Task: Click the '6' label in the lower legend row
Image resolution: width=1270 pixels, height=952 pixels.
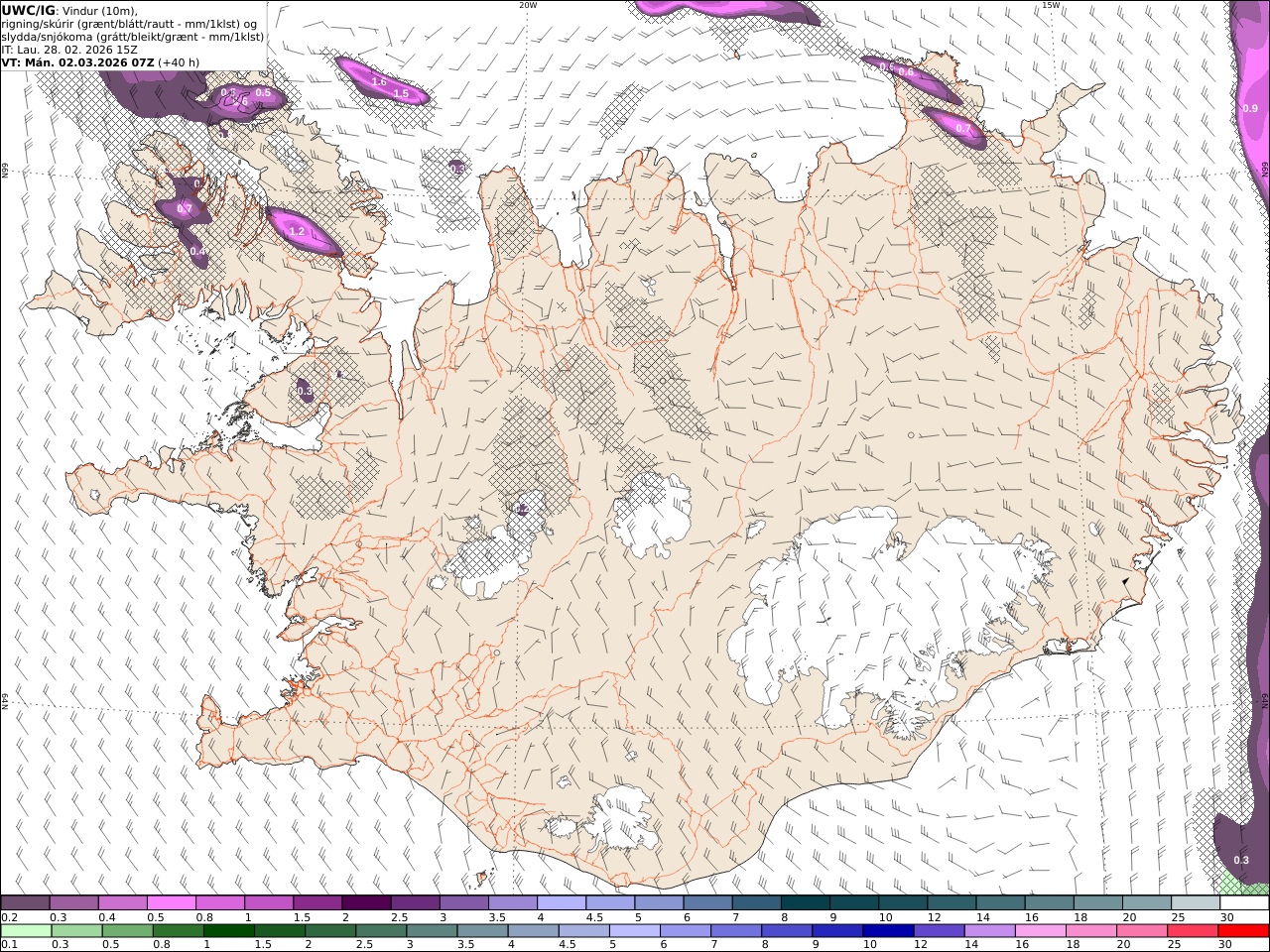Action: point(664,944)
